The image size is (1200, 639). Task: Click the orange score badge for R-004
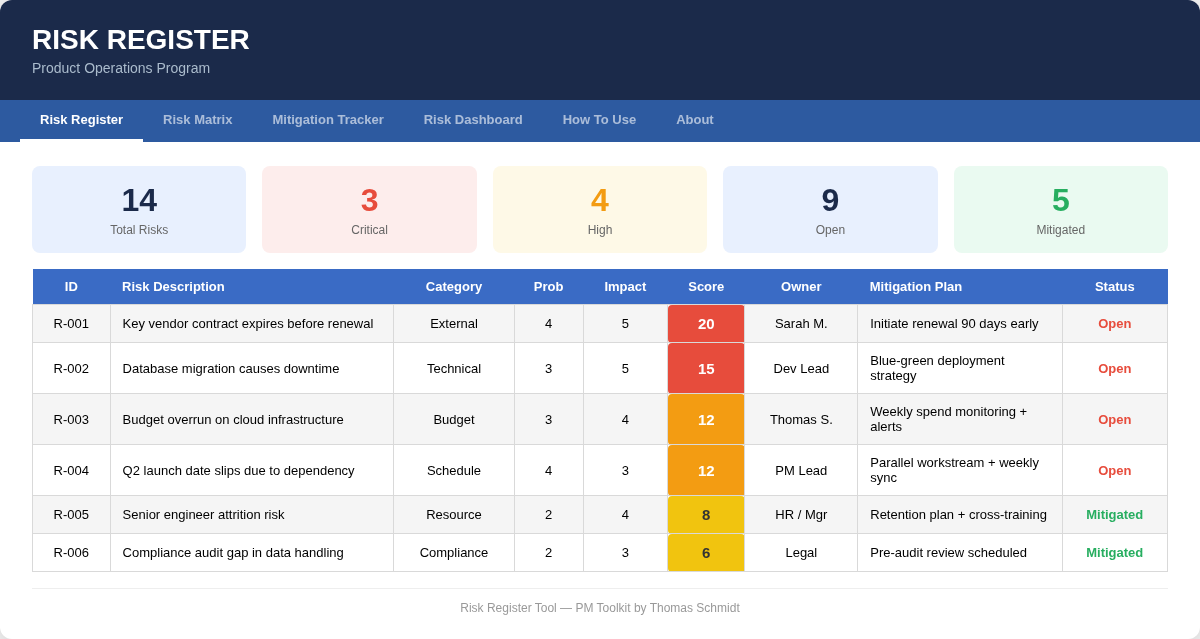click(x=705, y=470)
